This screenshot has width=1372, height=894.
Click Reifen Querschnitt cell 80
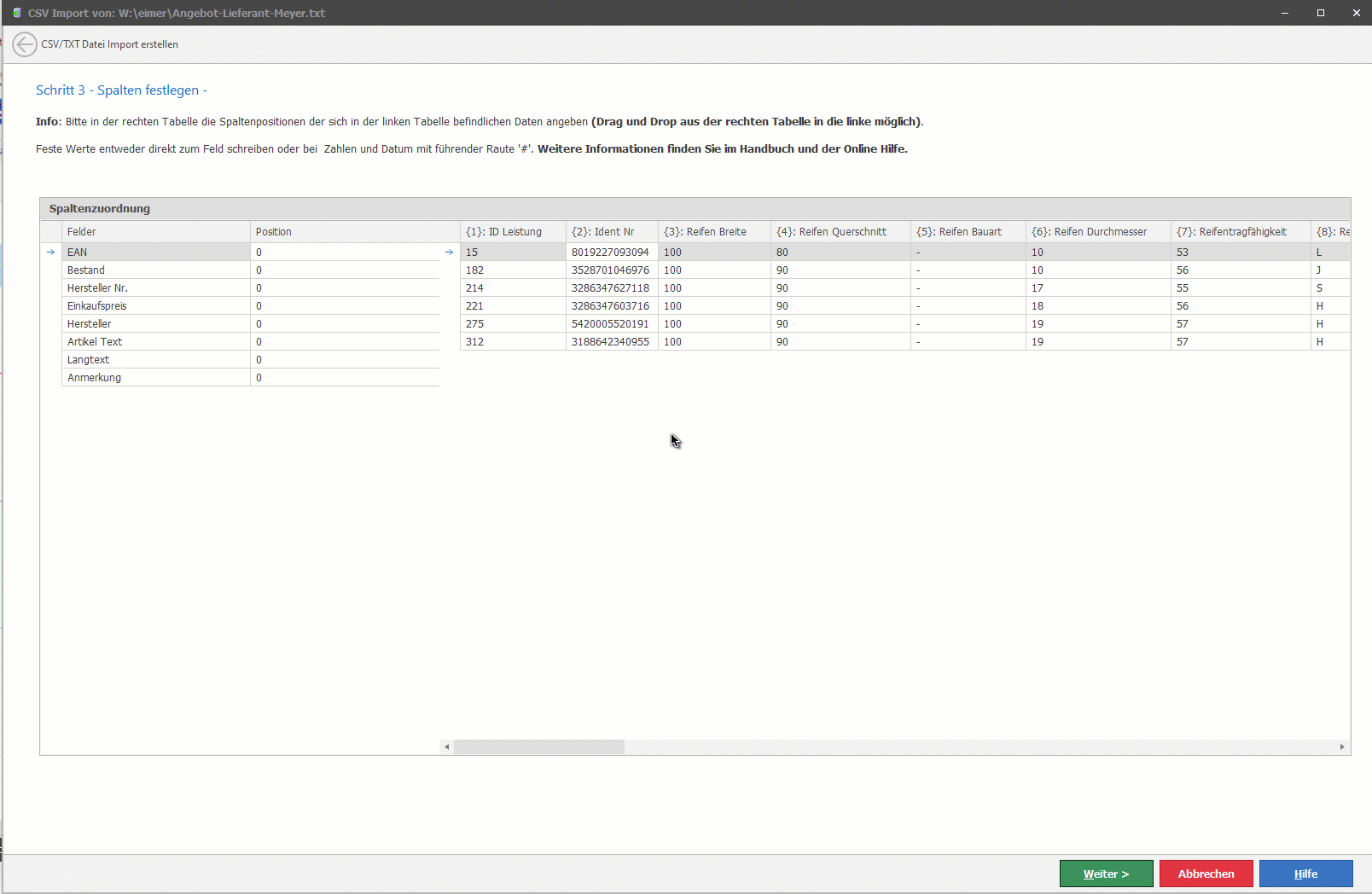(840, 253)
